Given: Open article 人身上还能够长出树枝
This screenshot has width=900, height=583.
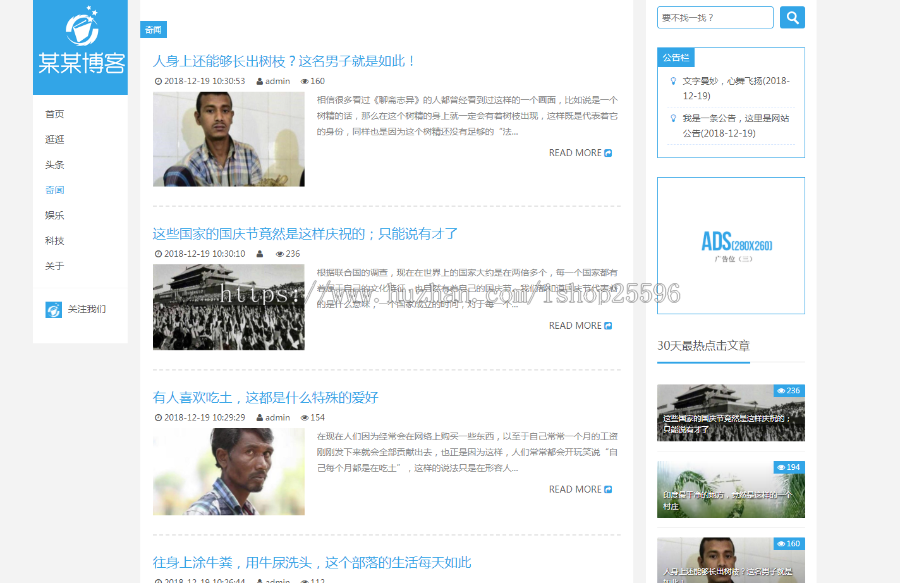Looking at the screenshot, I should tap(284, 61).
